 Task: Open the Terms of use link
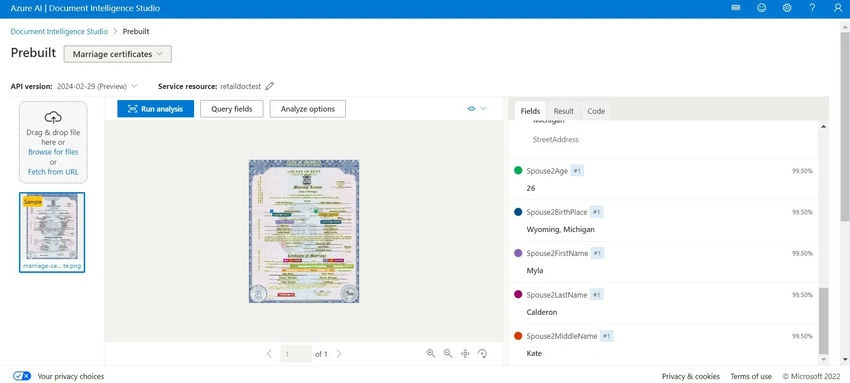[x=751, y=376]
